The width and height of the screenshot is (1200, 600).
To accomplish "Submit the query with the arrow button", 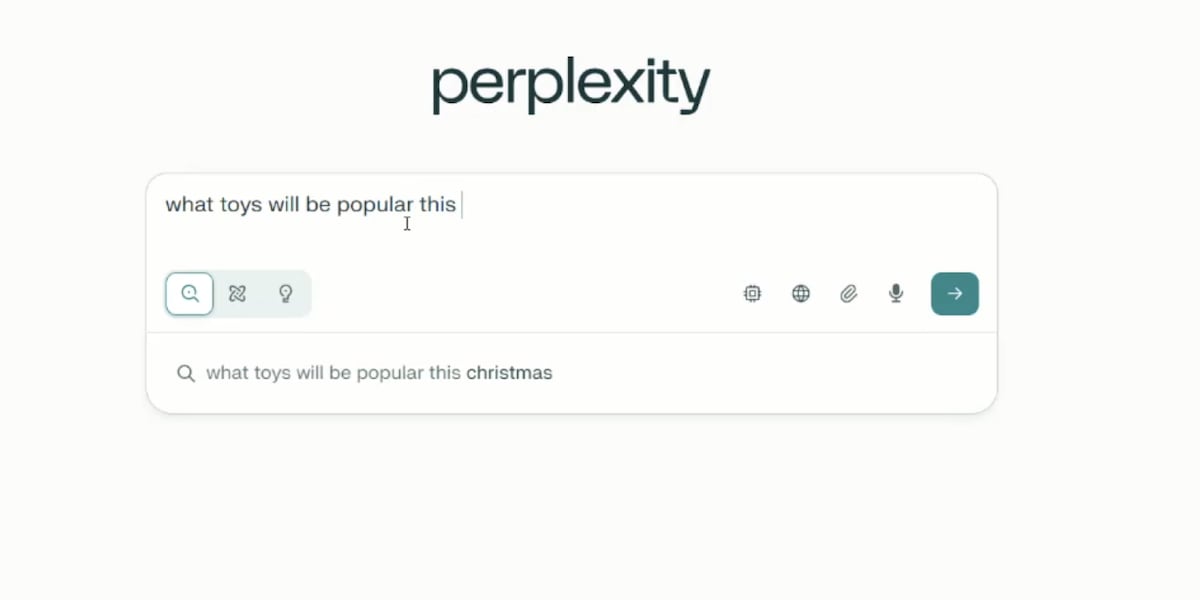I will pos(954,294).
